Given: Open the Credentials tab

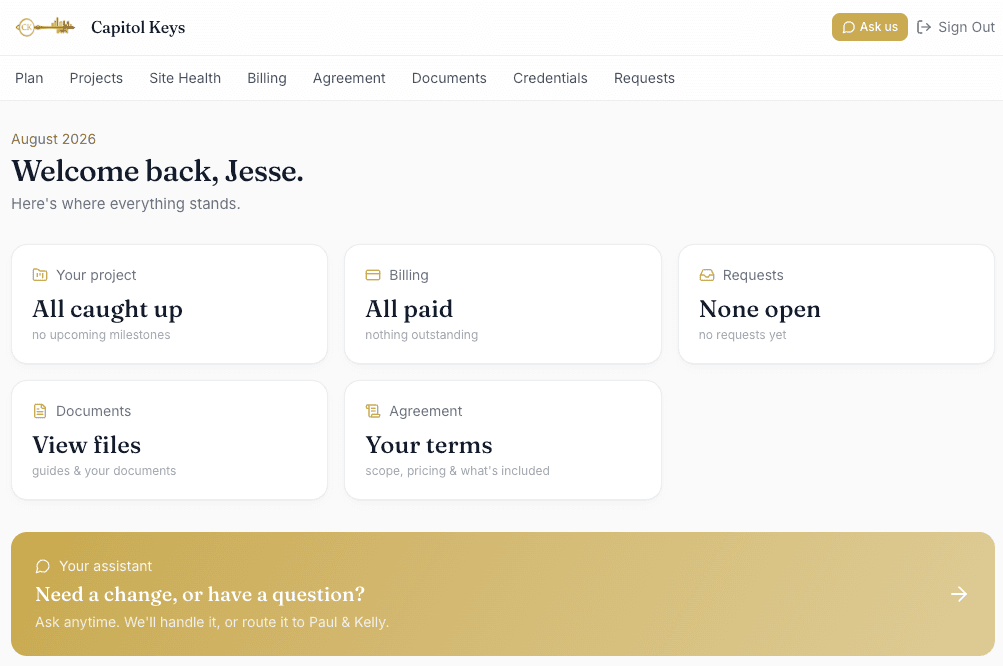Looking at the screenshot, I should 550,78.
